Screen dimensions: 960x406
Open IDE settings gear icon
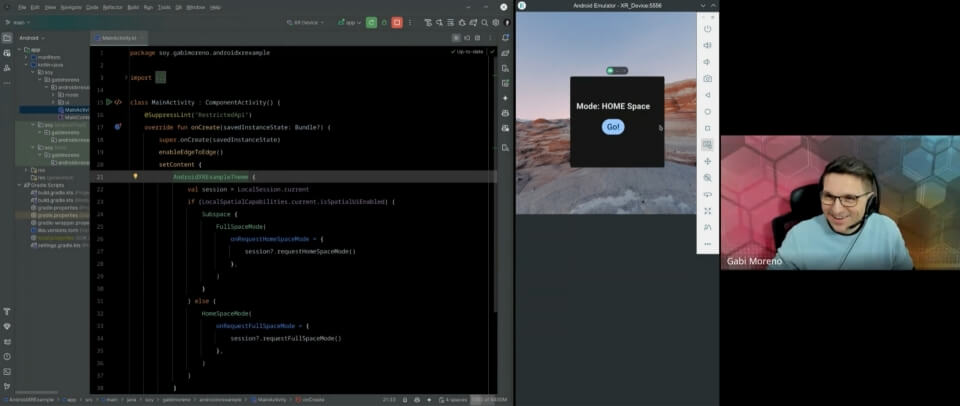(496, 23)
